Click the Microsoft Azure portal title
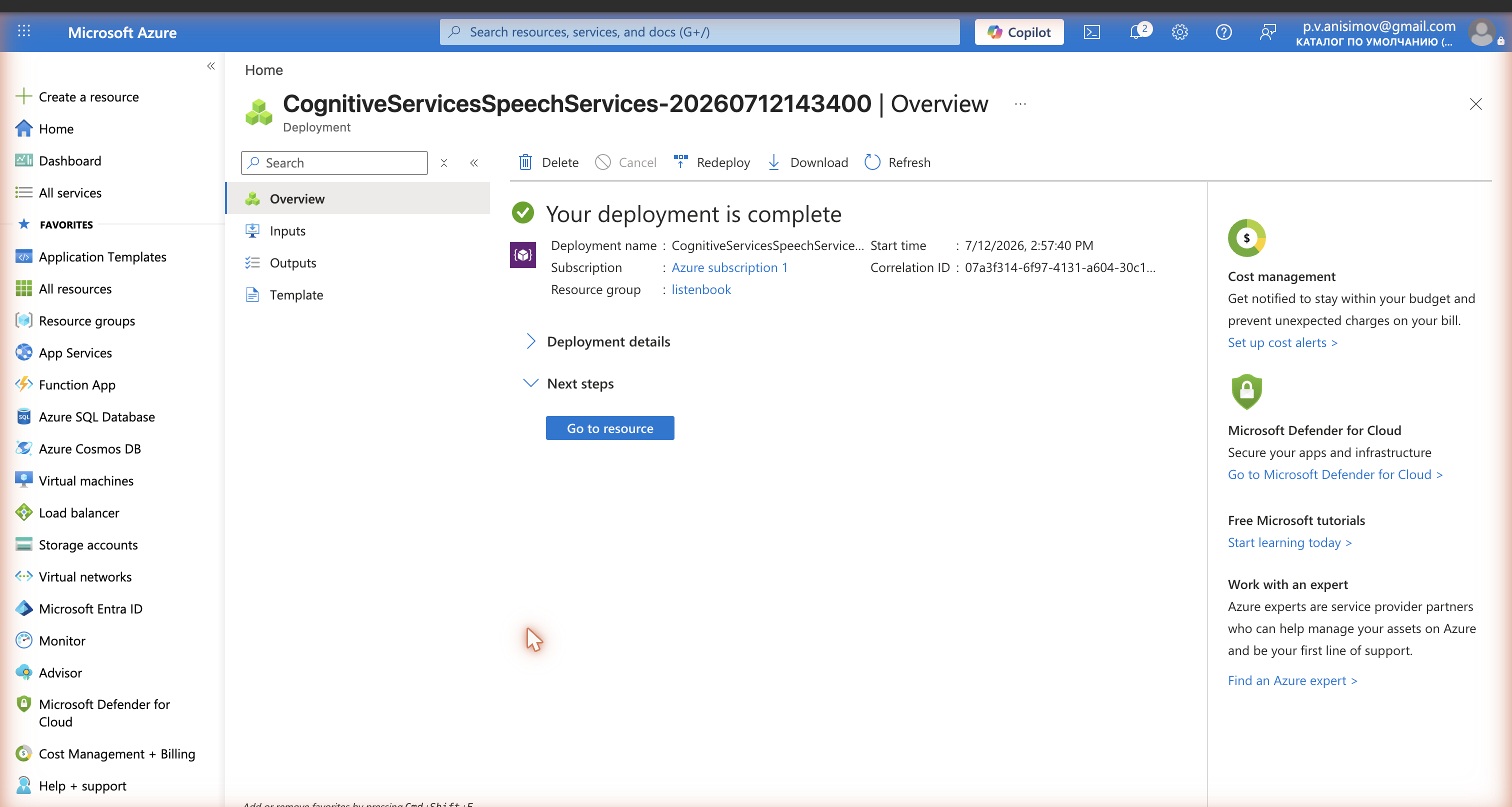 (x=122, y=33)
